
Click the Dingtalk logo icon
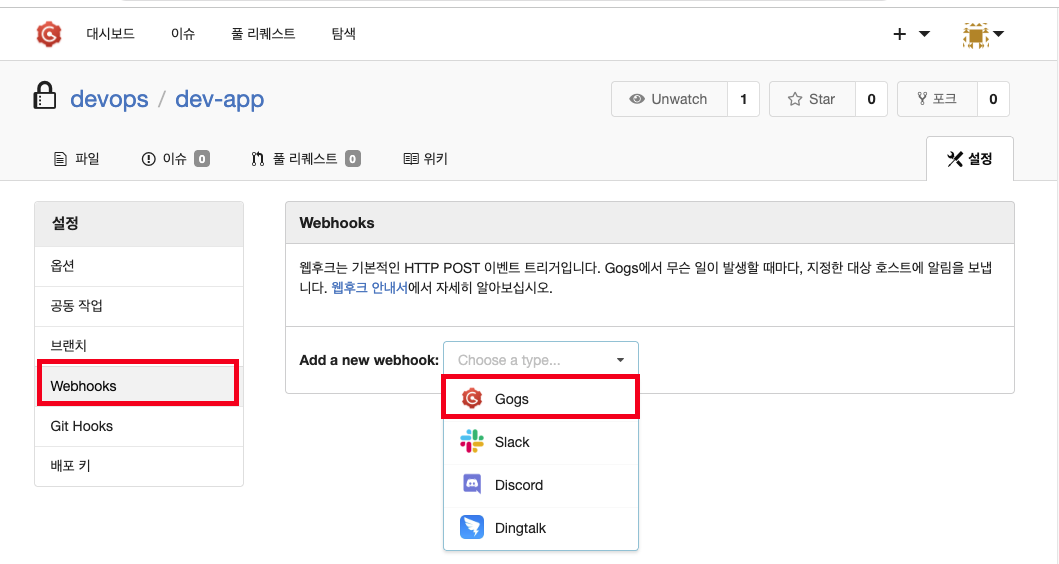point(472,527)
